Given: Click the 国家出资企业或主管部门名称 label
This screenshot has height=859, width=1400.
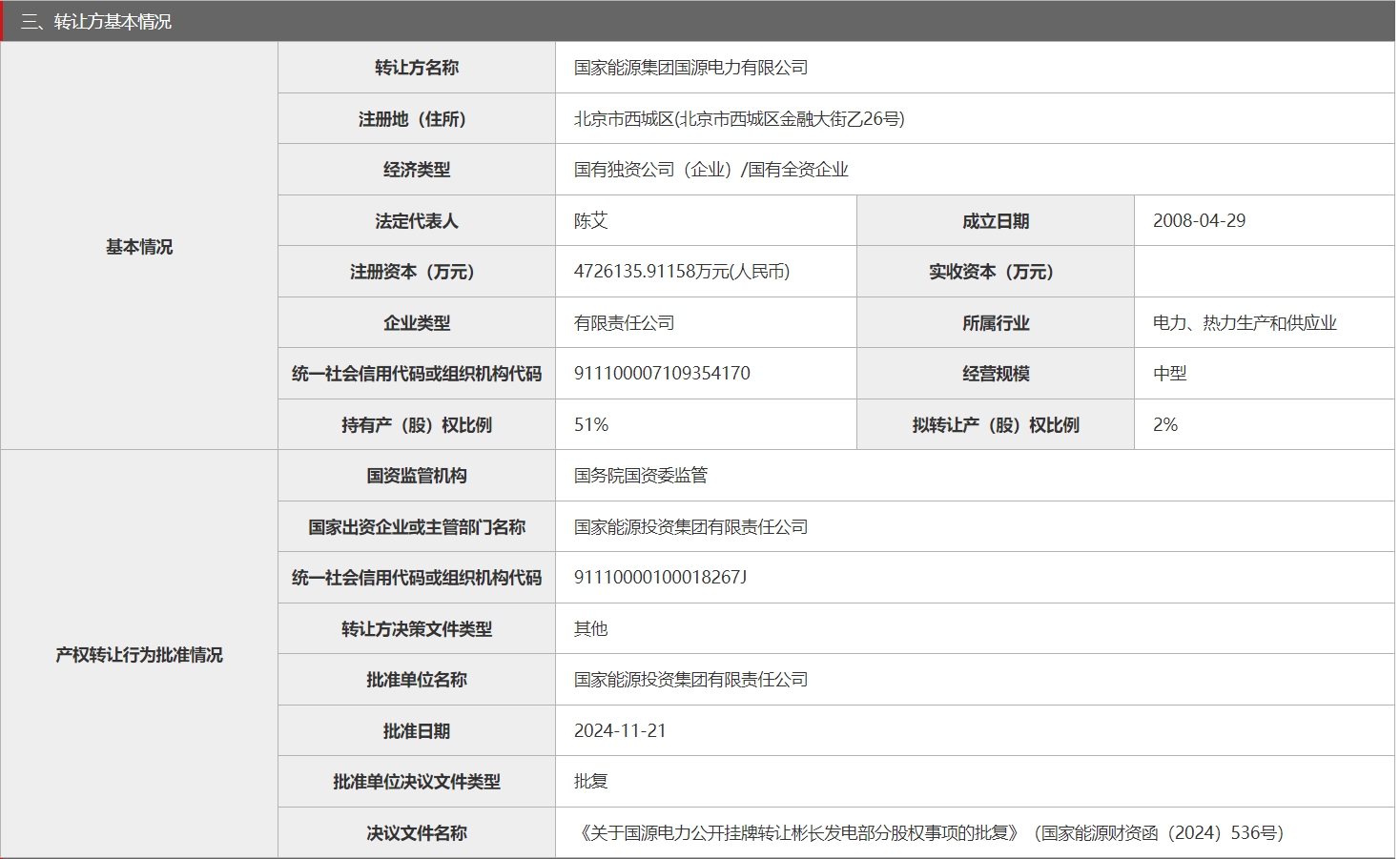Looking at the screenshot, I should 417,527.
